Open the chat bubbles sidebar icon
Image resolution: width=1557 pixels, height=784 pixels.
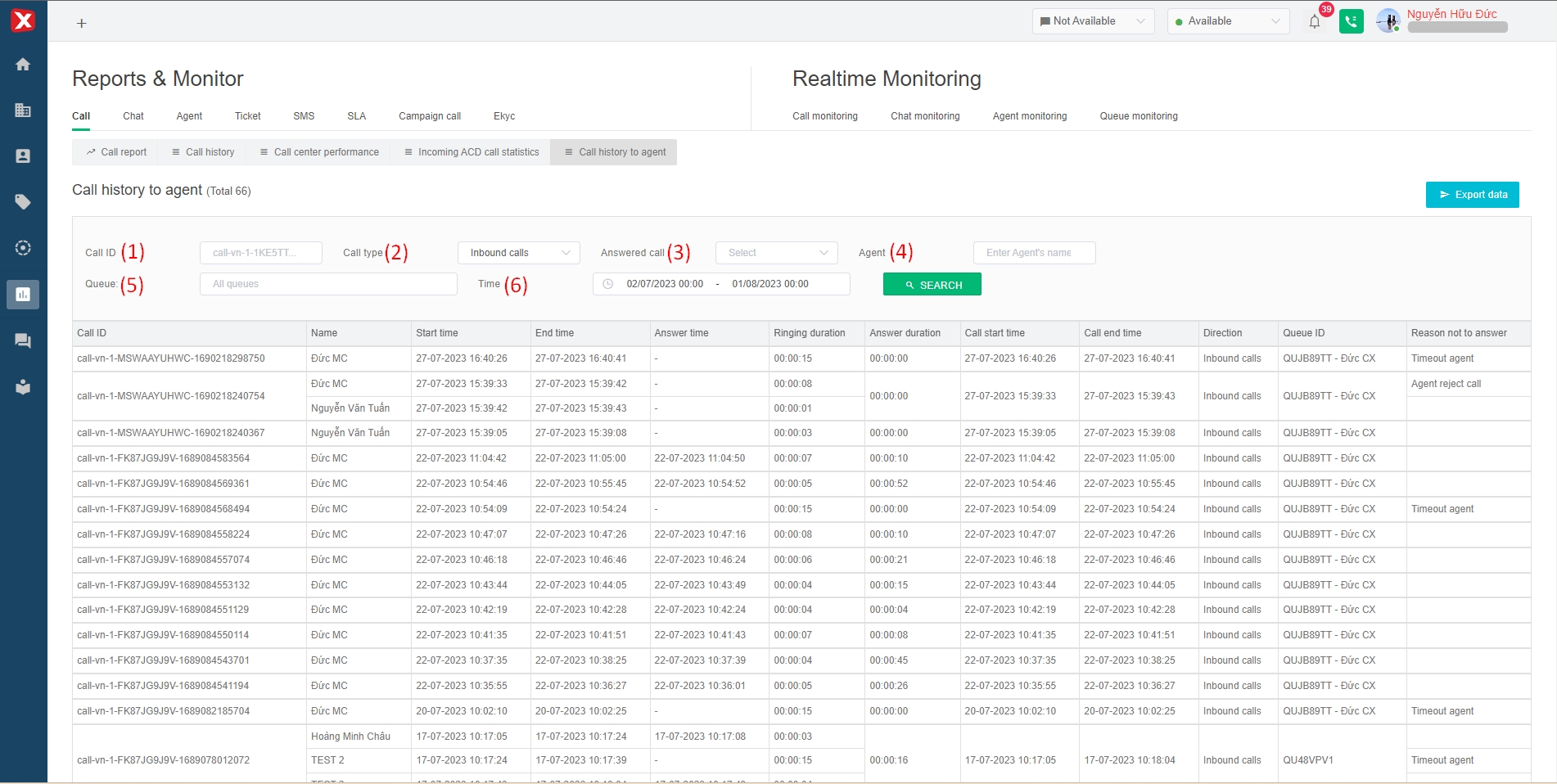[23, 340]
